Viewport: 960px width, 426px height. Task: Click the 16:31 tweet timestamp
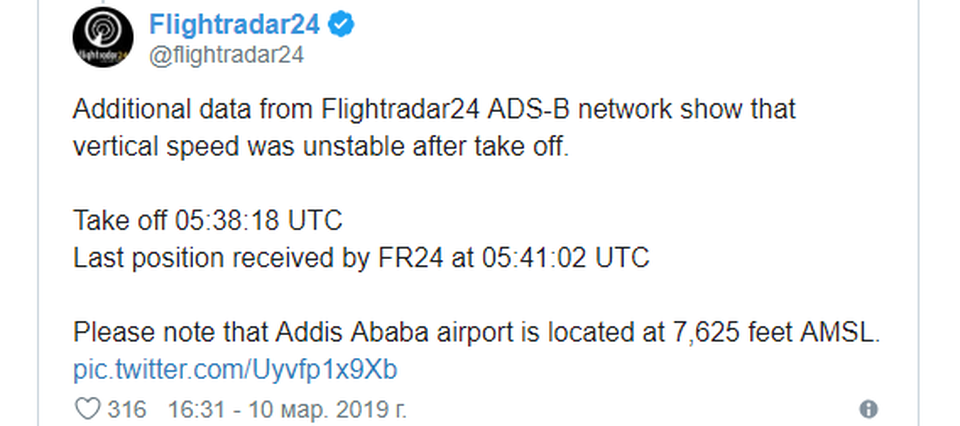click(x=191, y=410)
